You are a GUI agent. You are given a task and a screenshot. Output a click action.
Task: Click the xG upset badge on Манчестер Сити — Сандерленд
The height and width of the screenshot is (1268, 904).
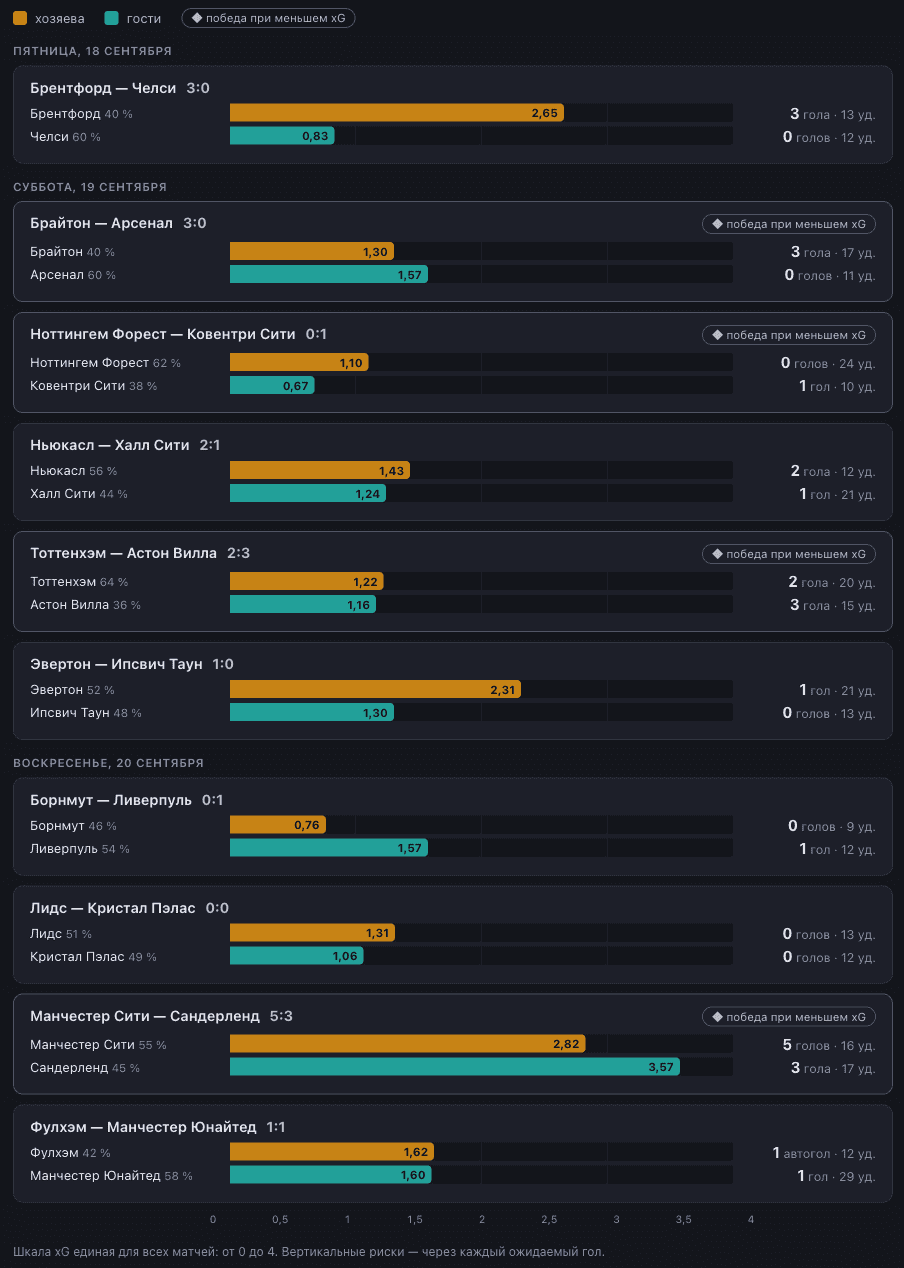(x=789, y=1016)
